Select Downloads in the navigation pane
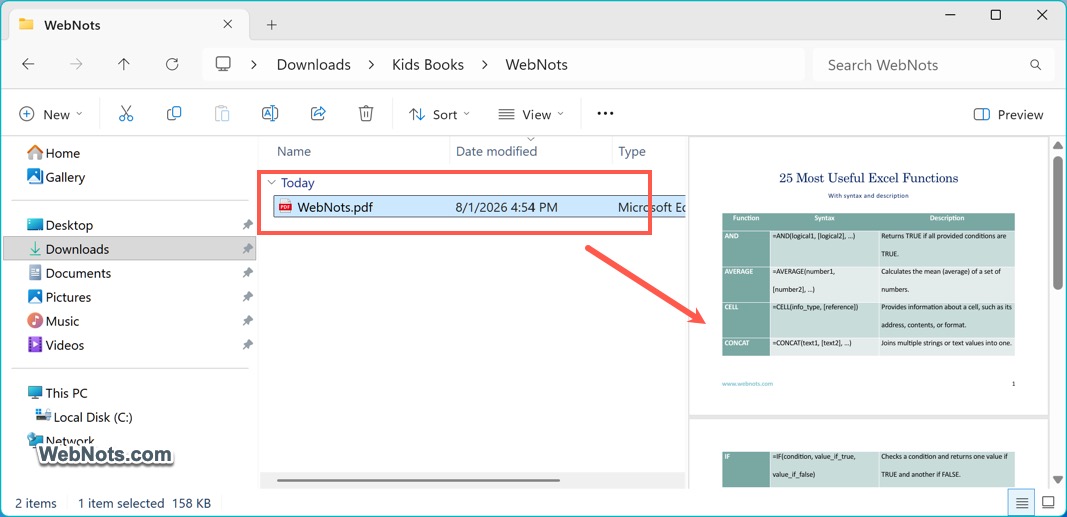The image size is (1067, 517). [x=129, y=249]
